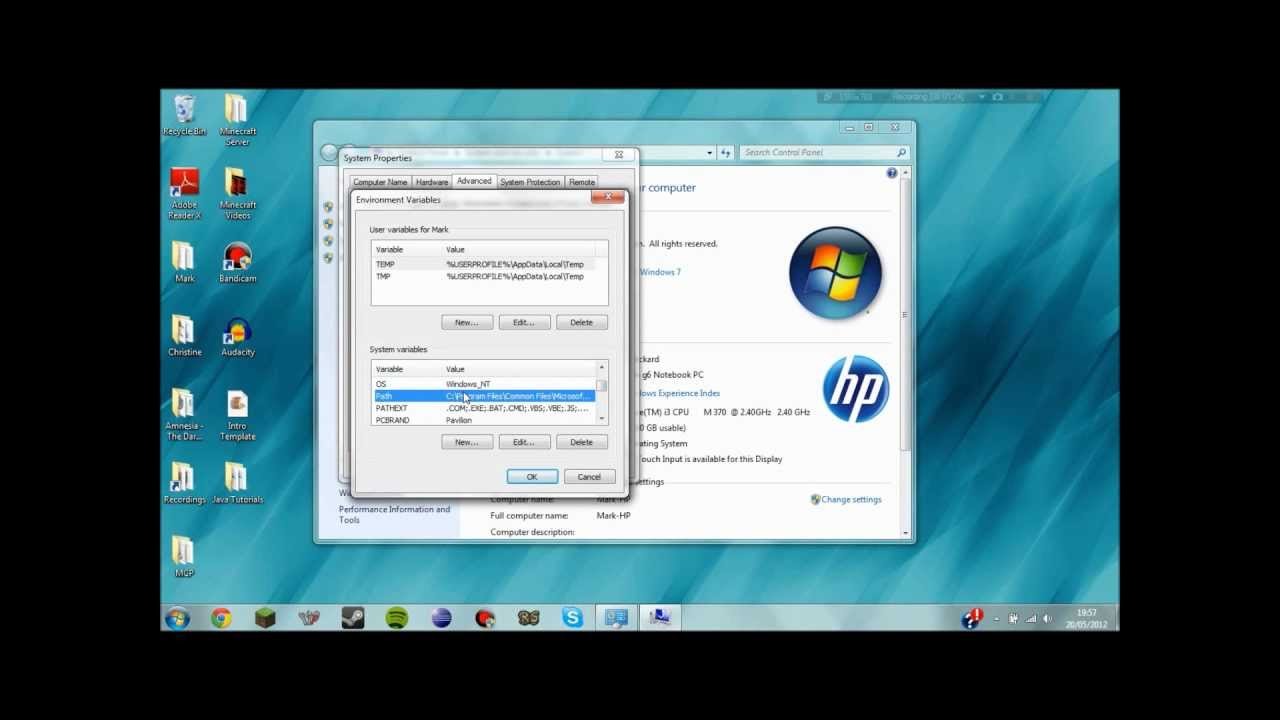
Task: Cancel the Environment Variables dialog
Action: click(589, 477)
